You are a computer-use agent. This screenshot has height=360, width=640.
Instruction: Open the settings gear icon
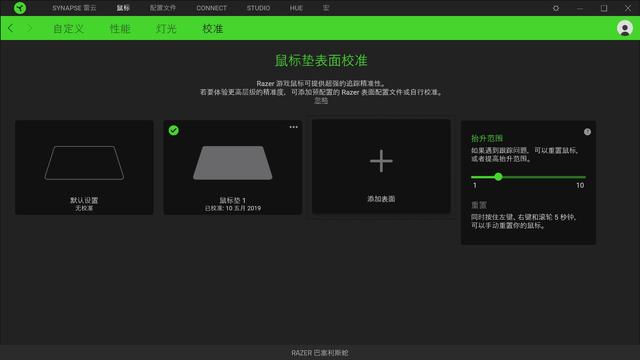[556, 8]
